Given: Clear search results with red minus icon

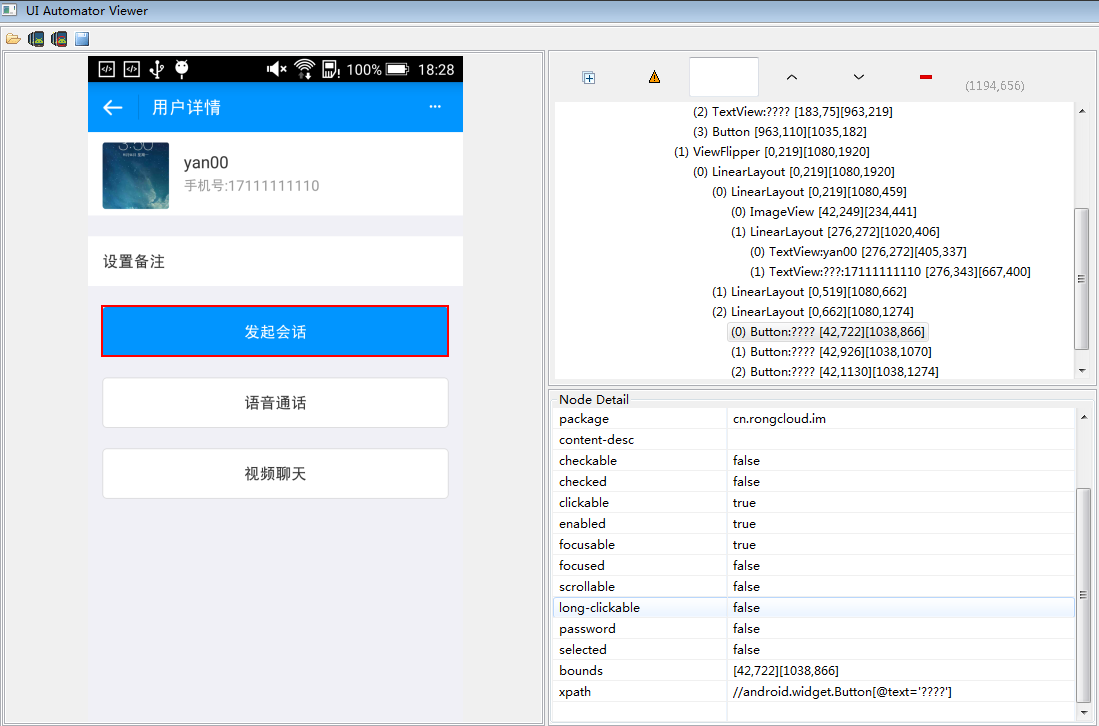Looking at the screenshot, I should [x=926, y=77].
